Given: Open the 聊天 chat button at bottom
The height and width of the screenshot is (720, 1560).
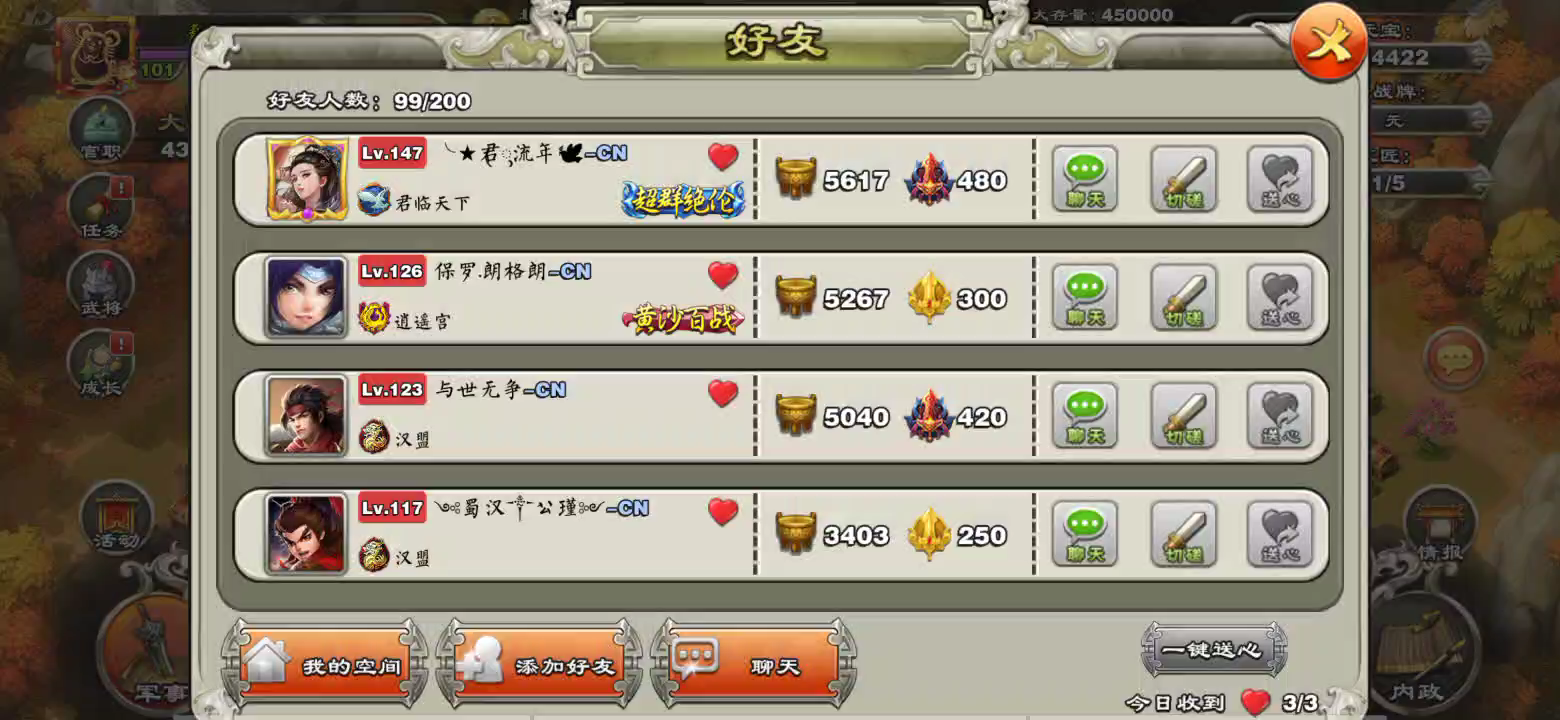Looking at the screenshot, I should point(753,665).
